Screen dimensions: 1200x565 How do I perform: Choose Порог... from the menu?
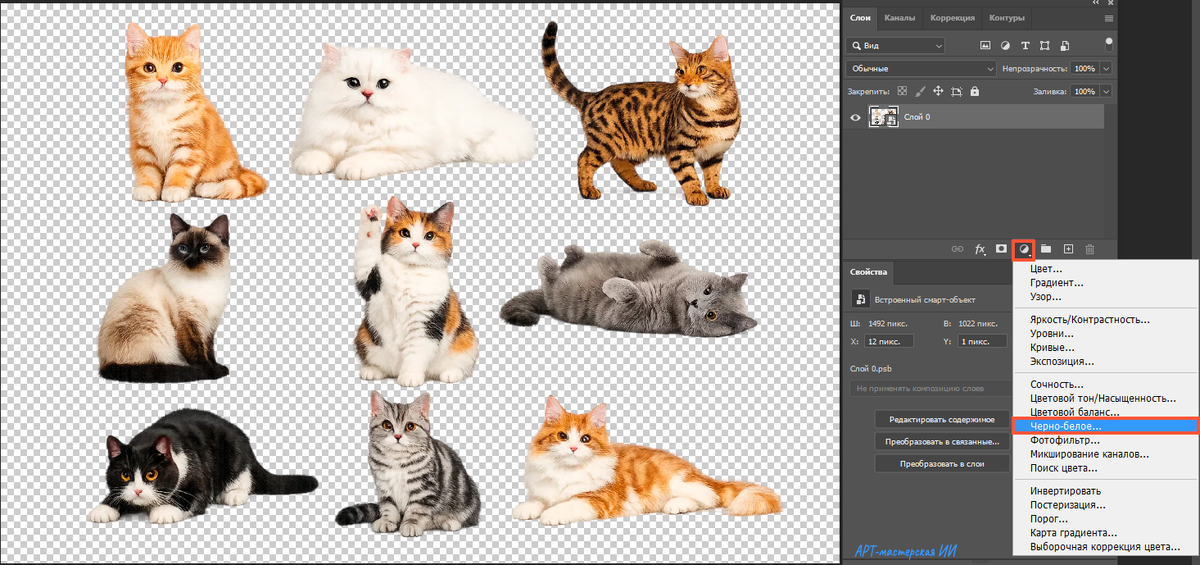coord(1105,519)
